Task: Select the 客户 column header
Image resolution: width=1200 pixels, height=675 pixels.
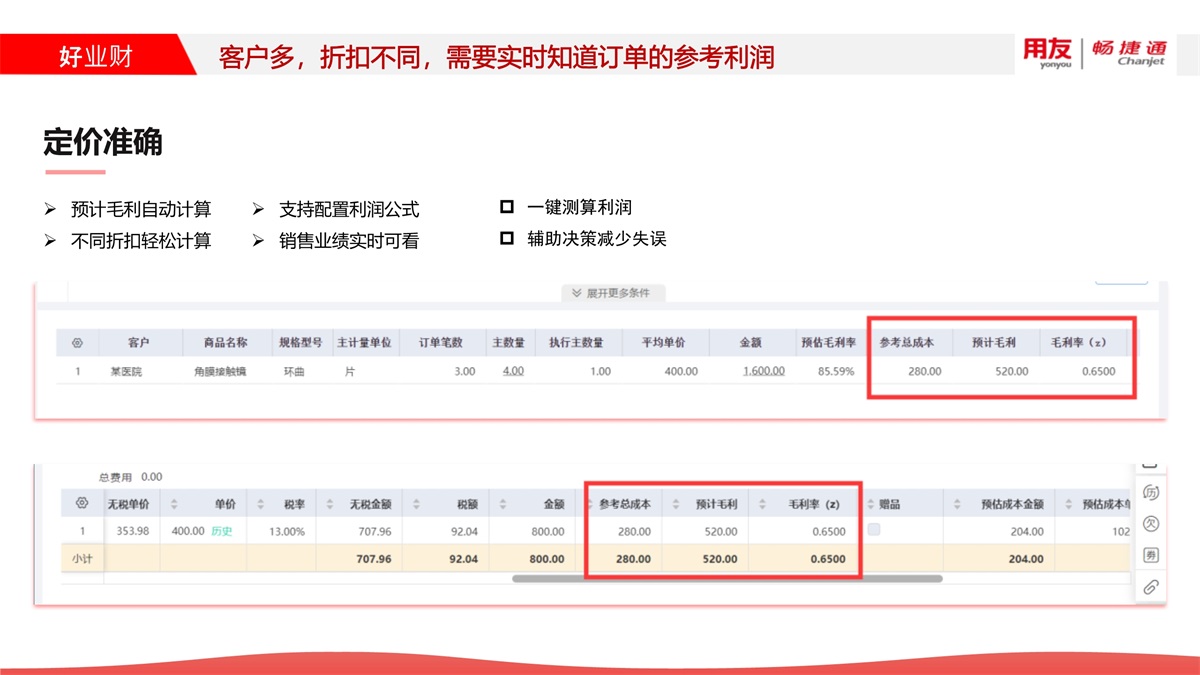Action: click(139, 343)
